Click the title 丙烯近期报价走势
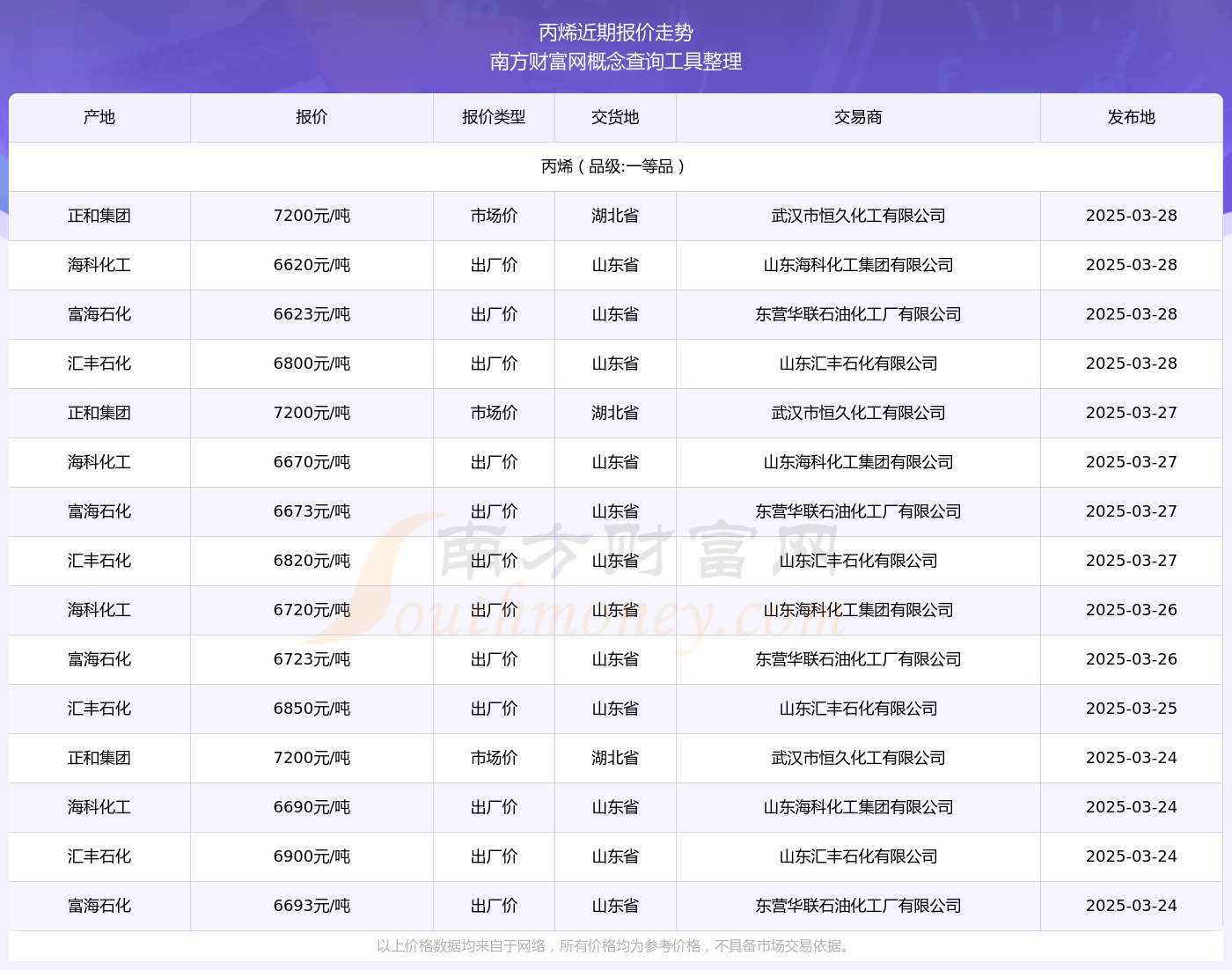 click(x=616, y=33)
